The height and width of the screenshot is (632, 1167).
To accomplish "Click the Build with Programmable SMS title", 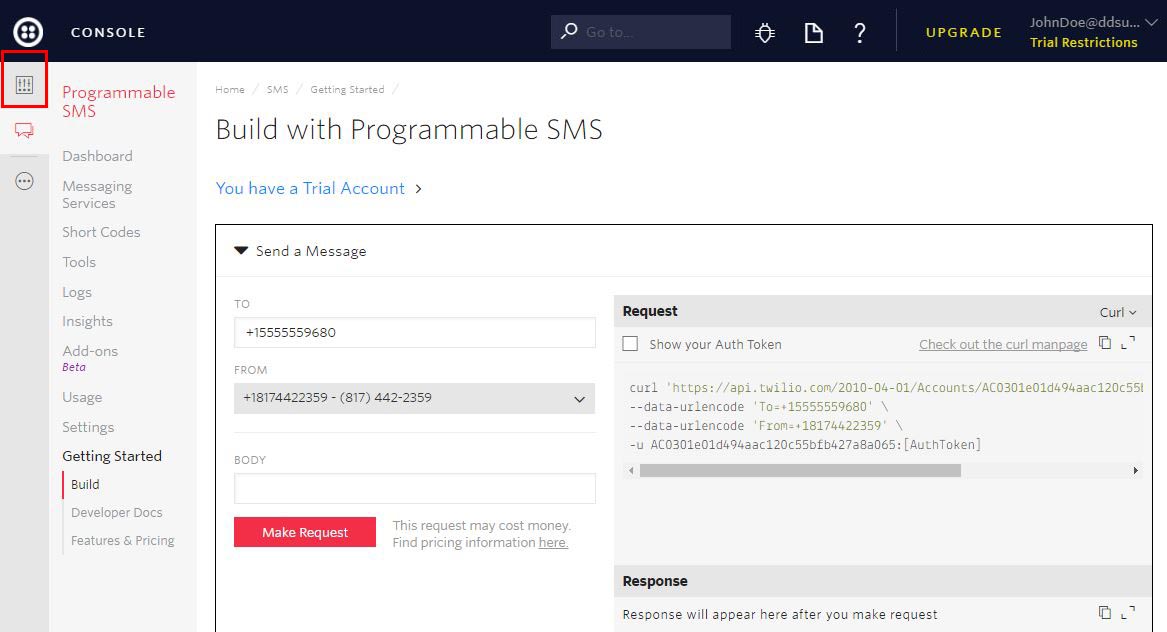I will click(409, 130).
